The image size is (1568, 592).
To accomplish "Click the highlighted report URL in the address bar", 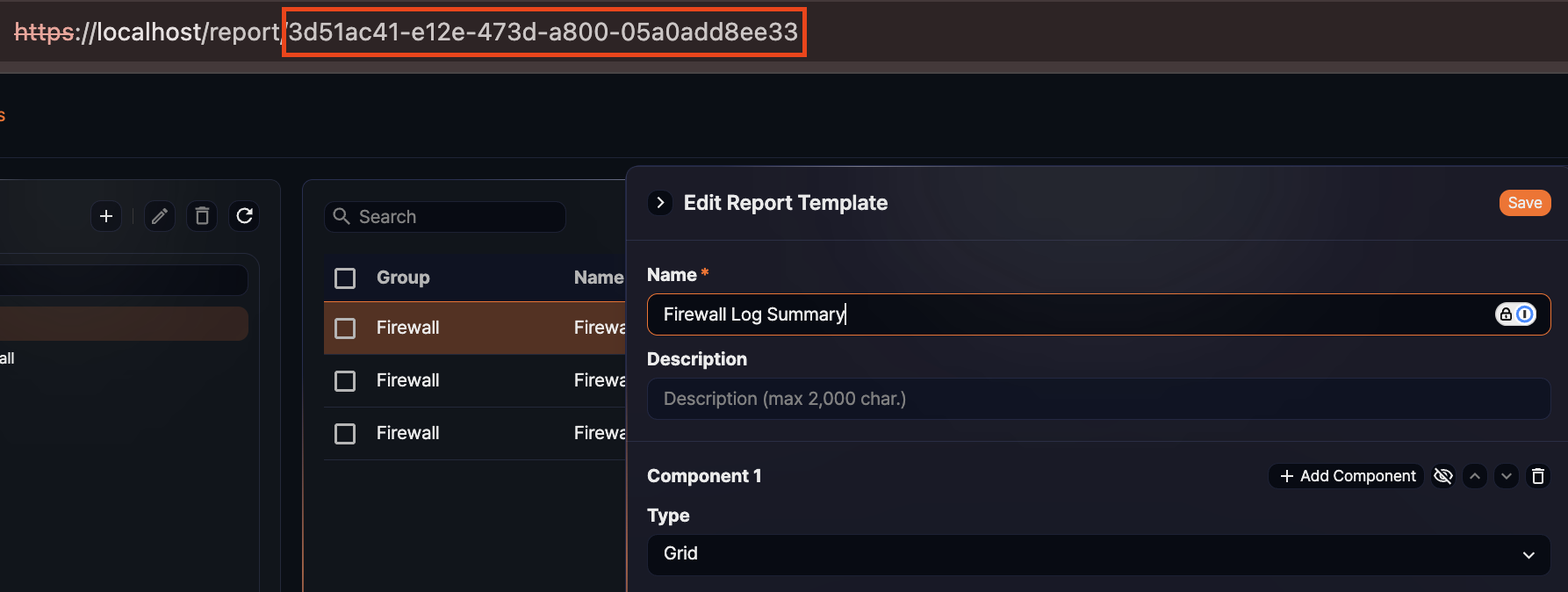I will click(x=544, y=32).
